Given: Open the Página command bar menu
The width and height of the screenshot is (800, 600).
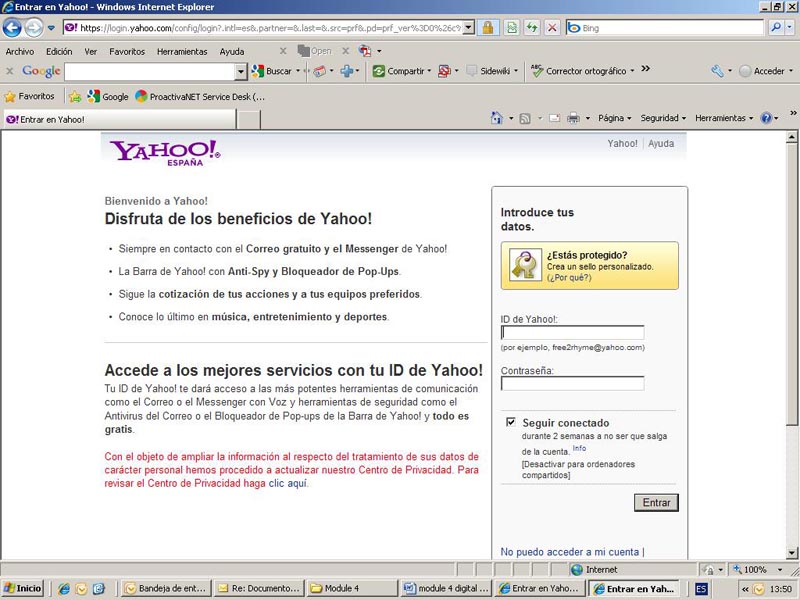Looking at the screenshot, I should [x=614, y=118].
